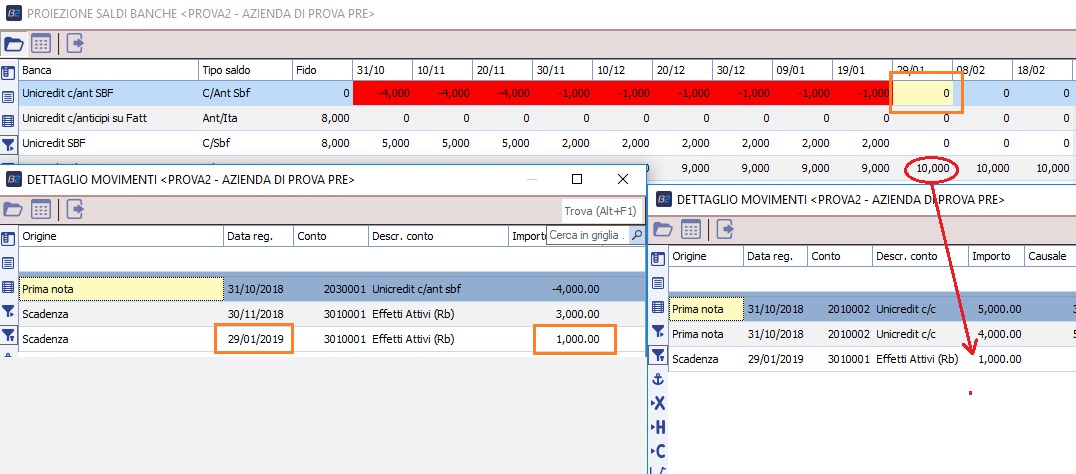Click the 5,000.00 importo cell in right Dettaglio Movimenti
This screenshot has width=1076, height=474.
pyautogui.click(x=996, y=309)
